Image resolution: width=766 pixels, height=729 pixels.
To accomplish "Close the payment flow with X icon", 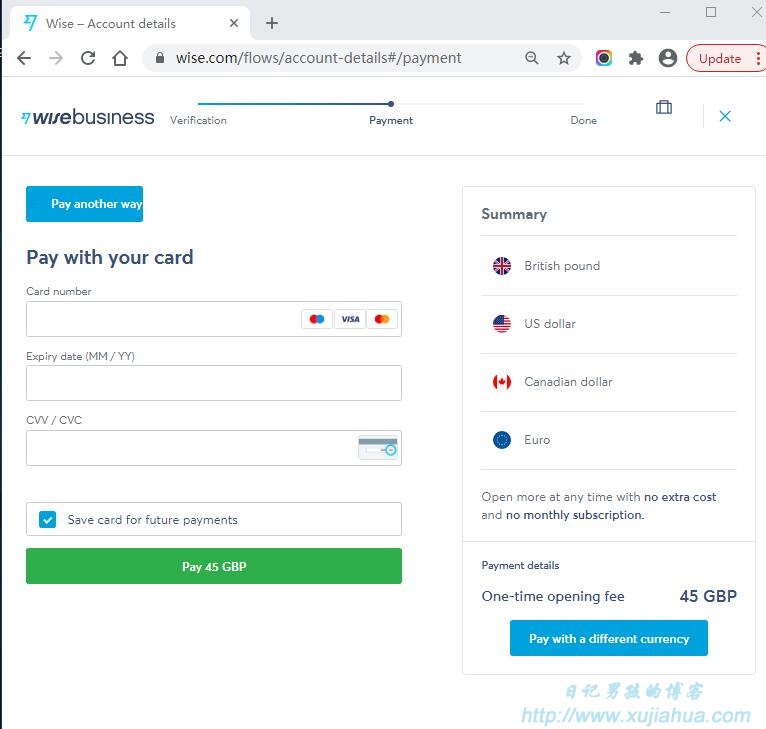I will tap(725, 116).
